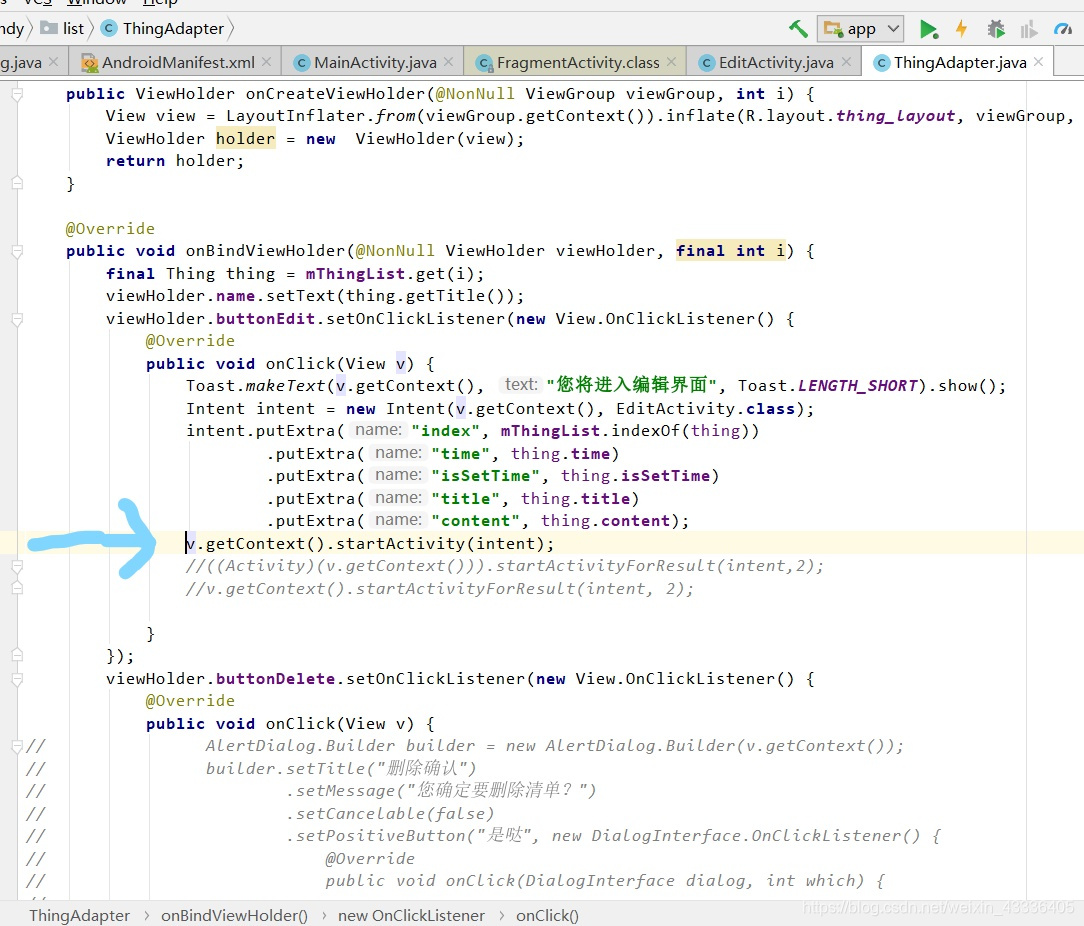
Task: Click EditActivity.class in Intent constructor
Action: click(x=705, y=409)
